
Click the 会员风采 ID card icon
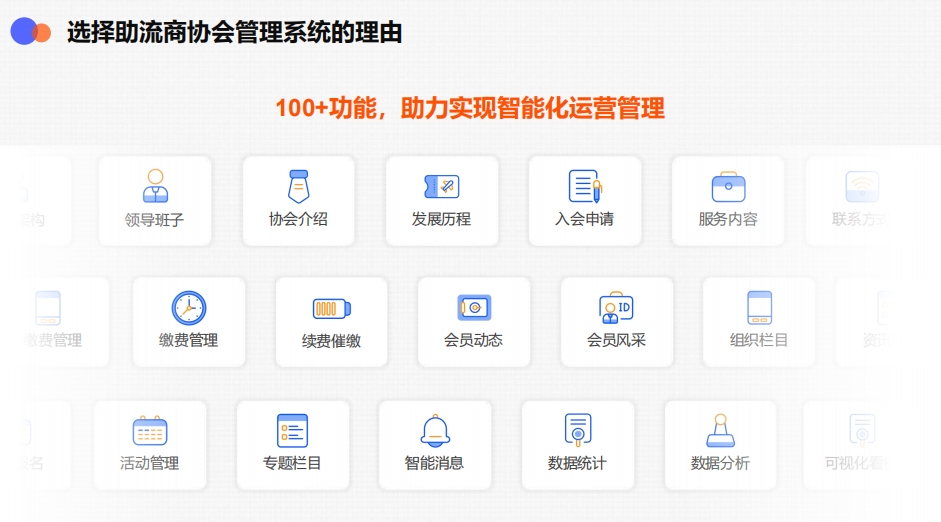[616, 308]
